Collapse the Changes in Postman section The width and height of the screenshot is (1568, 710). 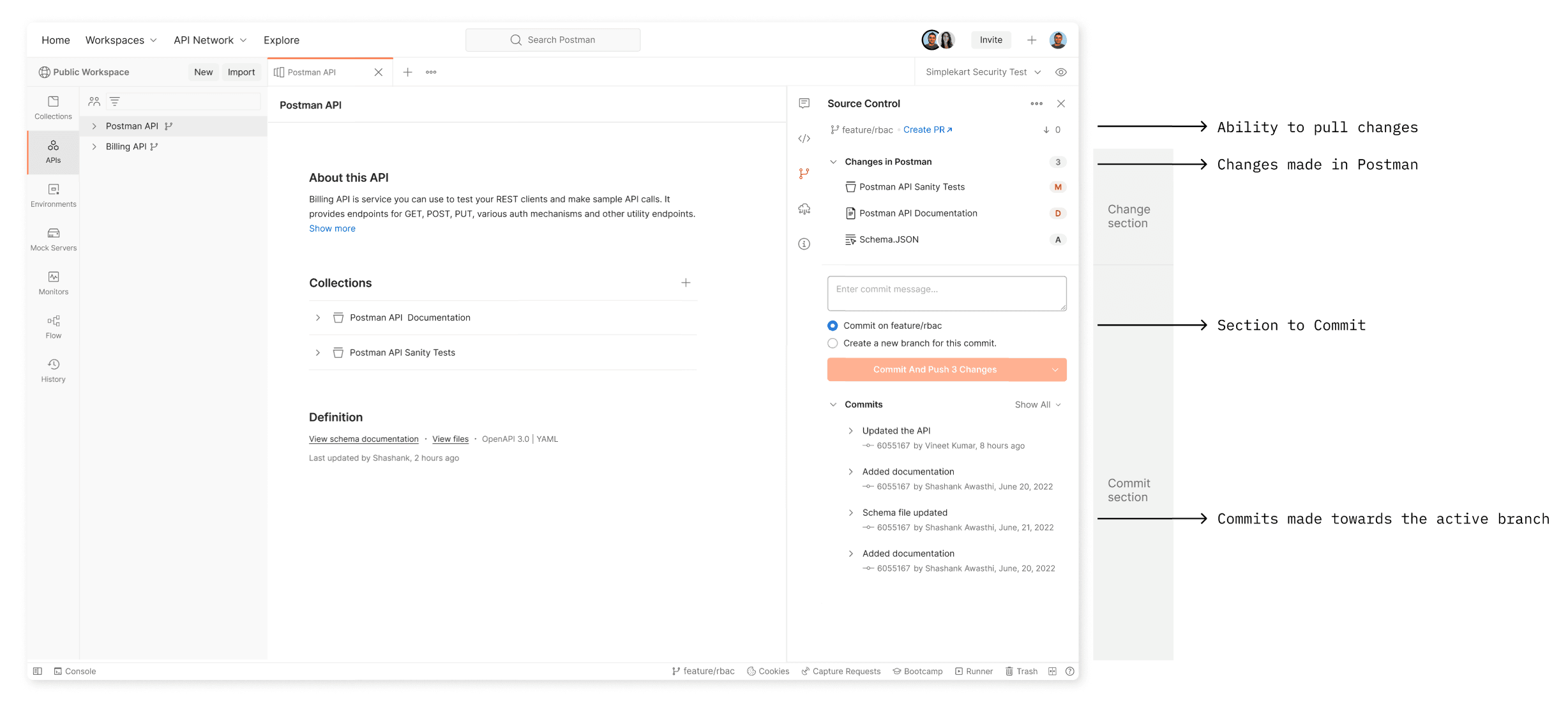pos(833,162)
